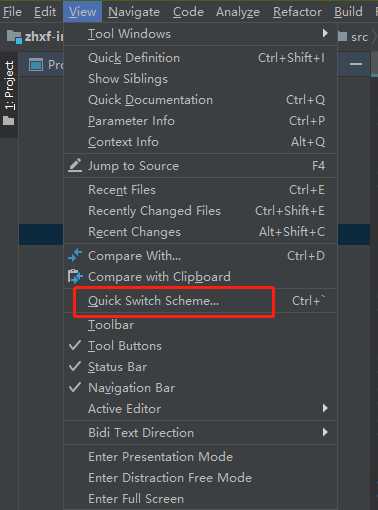The image size is (378, 510).
Task: Open the 1: Project side tool tab
Action: click(9, 94)
